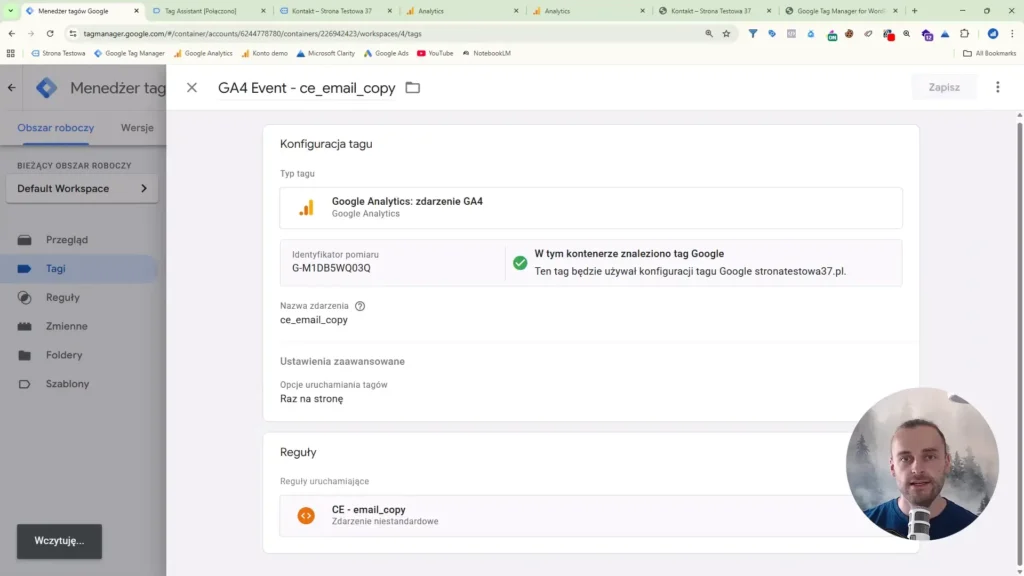Click the Szablony label icon in sidebar
1024x576 pixels.
point(24,383)
